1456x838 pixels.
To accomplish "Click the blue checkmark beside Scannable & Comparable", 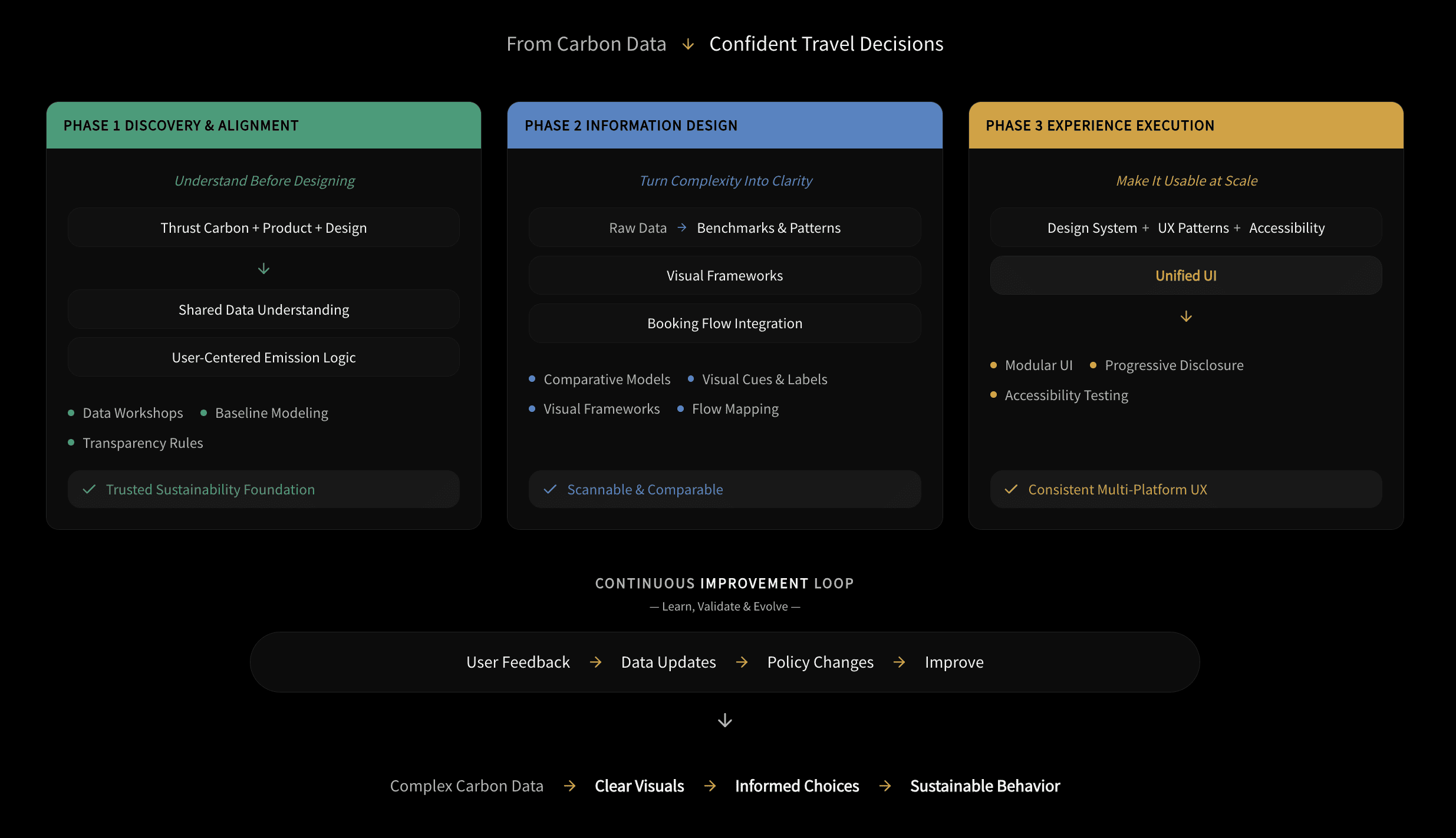I will (x=550, y=489).
